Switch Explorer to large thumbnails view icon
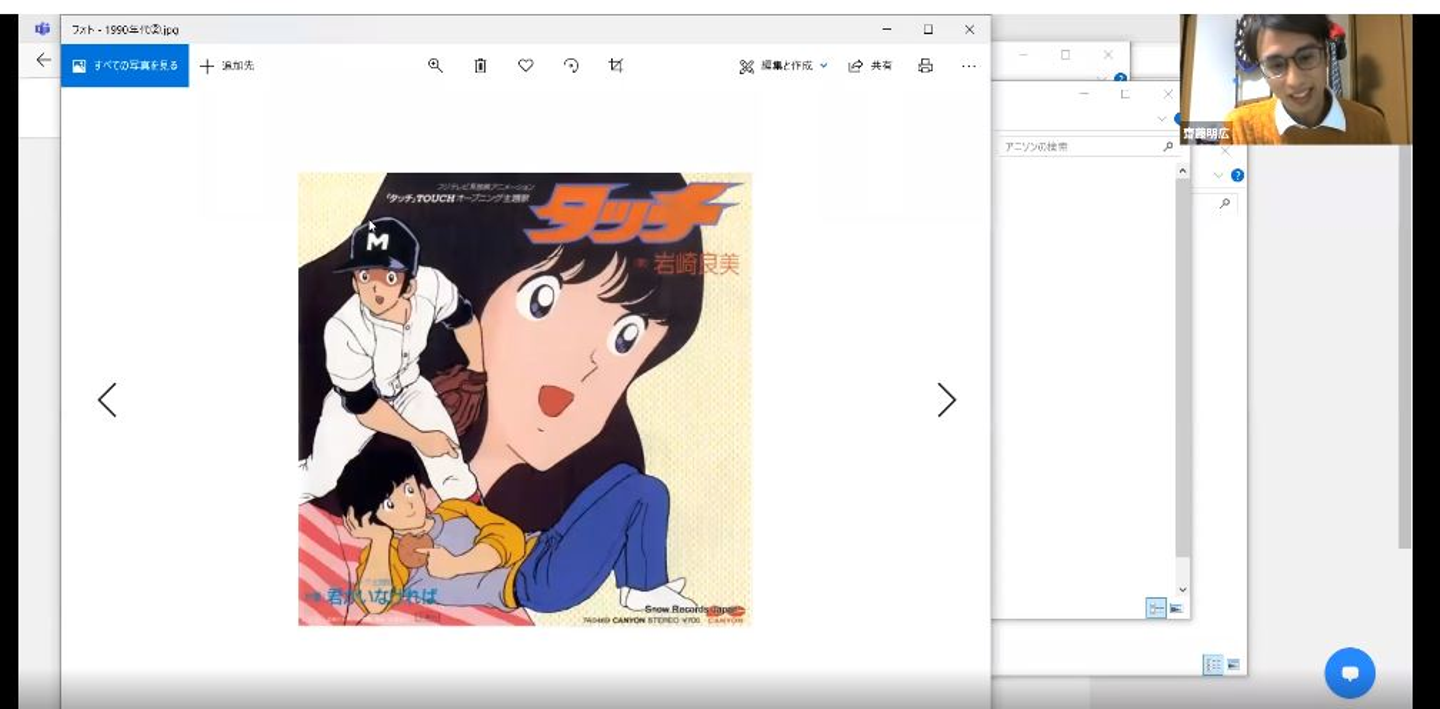The height and width of the screenshot is (709, 1440). (x=1176, y=608)
